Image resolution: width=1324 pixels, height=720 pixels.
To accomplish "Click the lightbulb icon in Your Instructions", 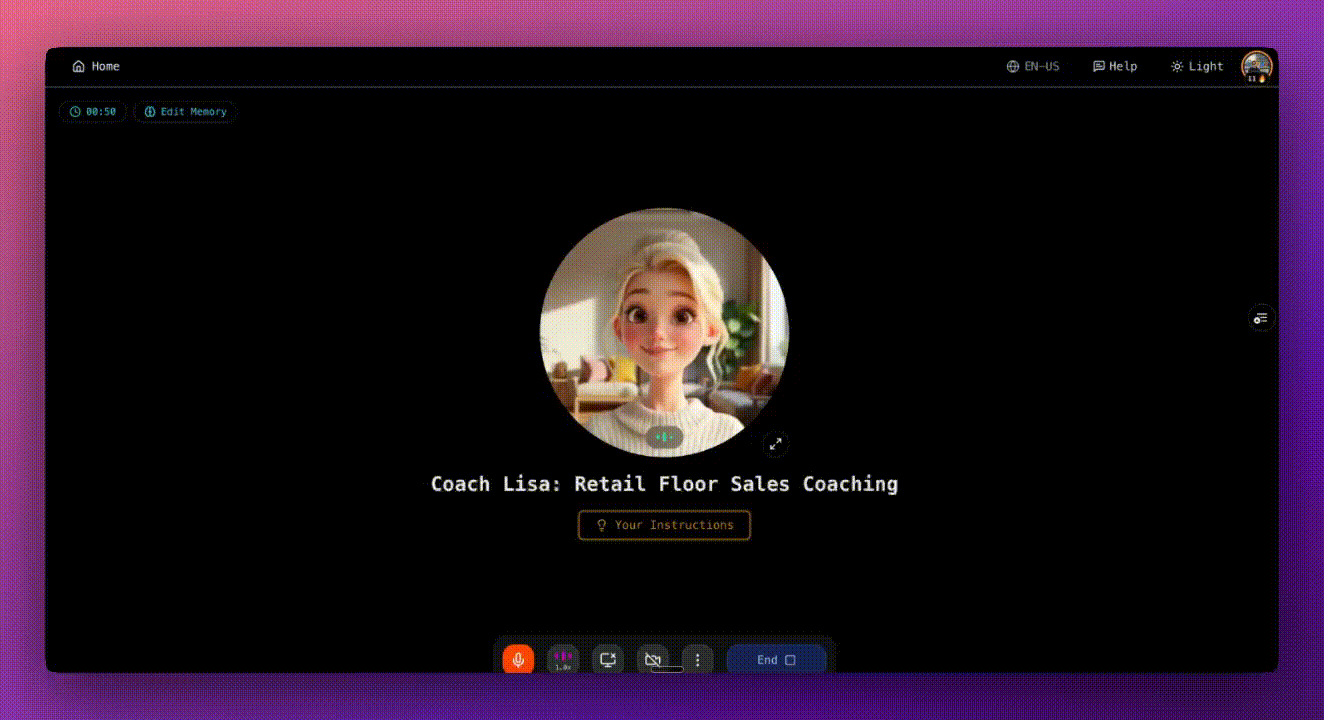I will coord(602,525).
